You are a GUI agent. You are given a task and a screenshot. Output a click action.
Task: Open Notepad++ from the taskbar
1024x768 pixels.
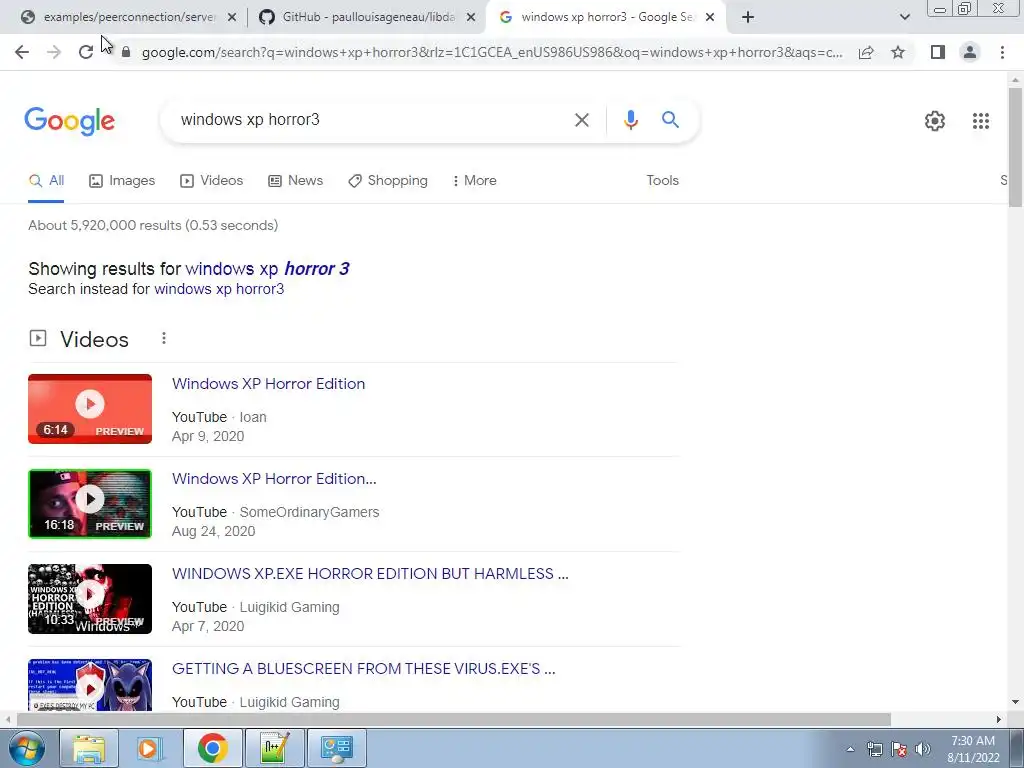pyautogui.click(x=274, y=748)
